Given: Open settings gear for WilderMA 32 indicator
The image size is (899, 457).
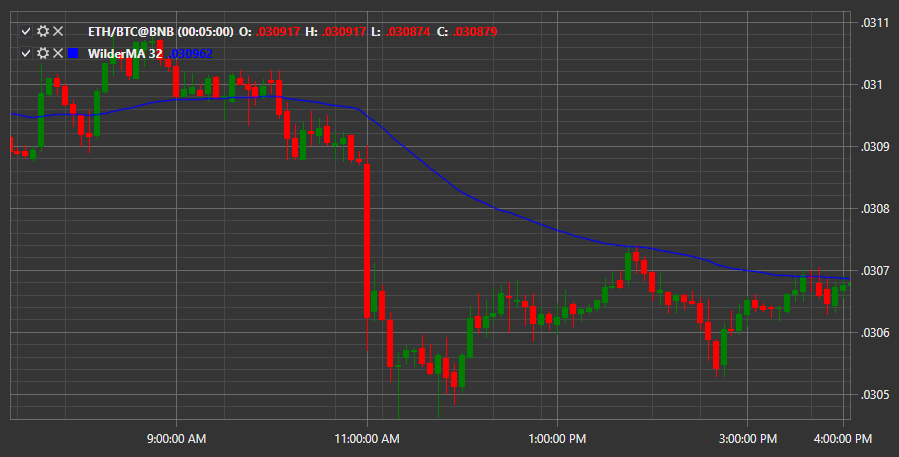Looking at the screenshot, I should coord(43,53).
